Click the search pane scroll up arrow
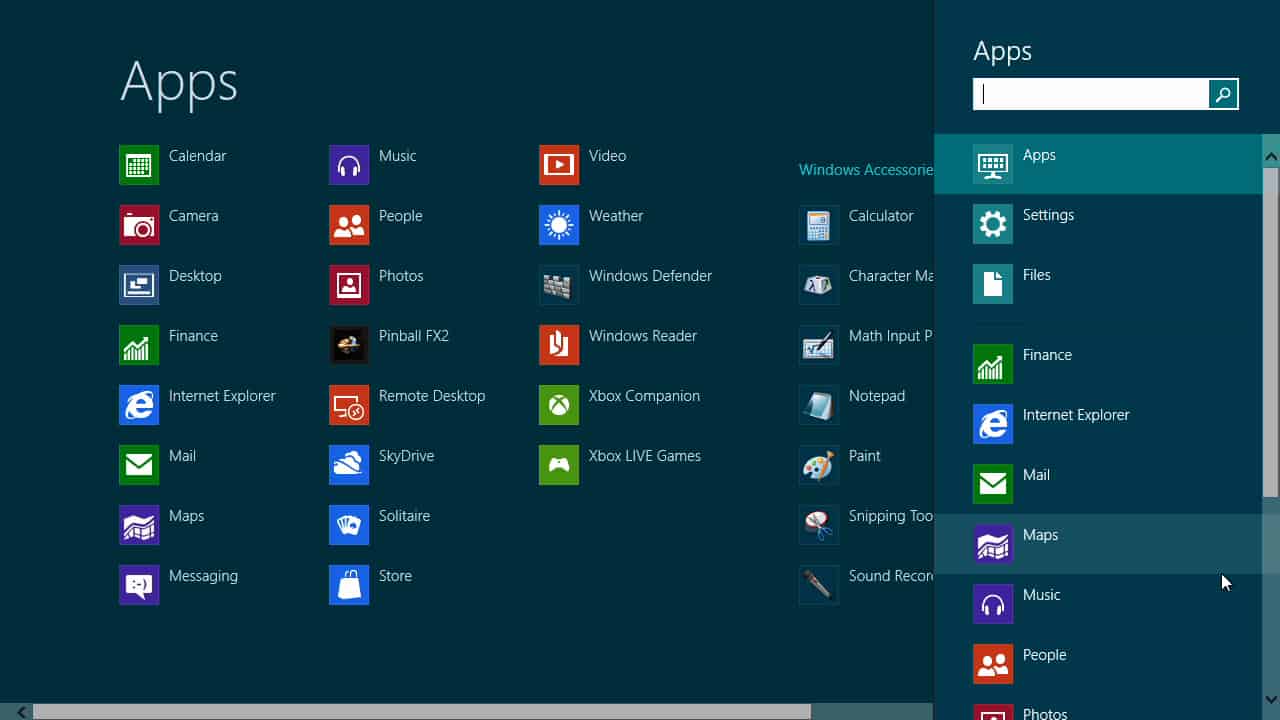1280x720 pixels. click(x=1271, y=156)
